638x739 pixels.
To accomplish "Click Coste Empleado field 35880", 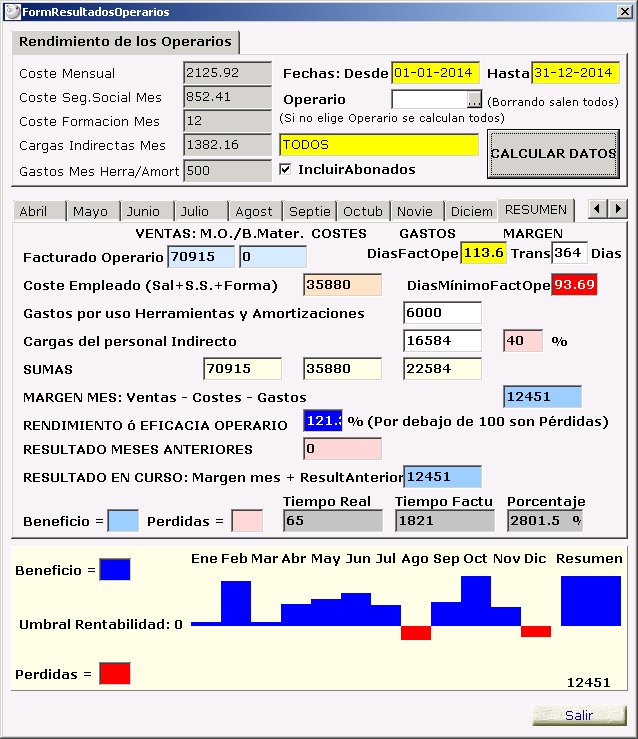I will point(342,285).
